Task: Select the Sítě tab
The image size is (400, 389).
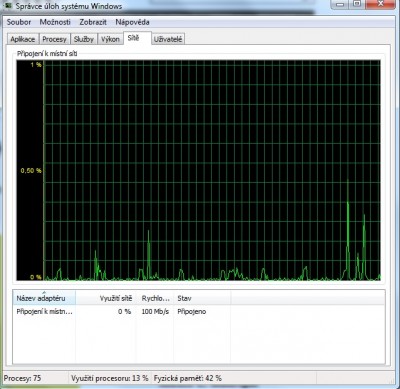Action: (137, 38)
